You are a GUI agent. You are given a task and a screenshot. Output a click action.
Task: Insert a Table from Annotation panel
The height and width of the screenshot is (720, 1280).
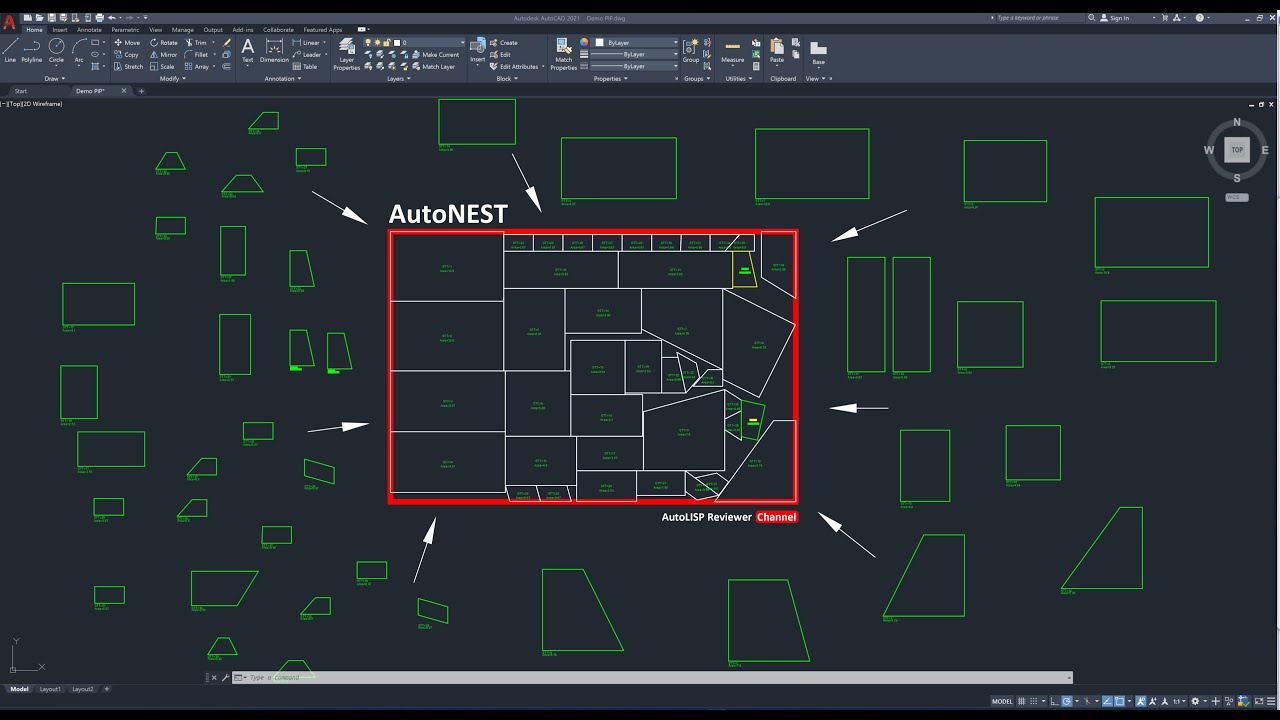coord(305,67)
